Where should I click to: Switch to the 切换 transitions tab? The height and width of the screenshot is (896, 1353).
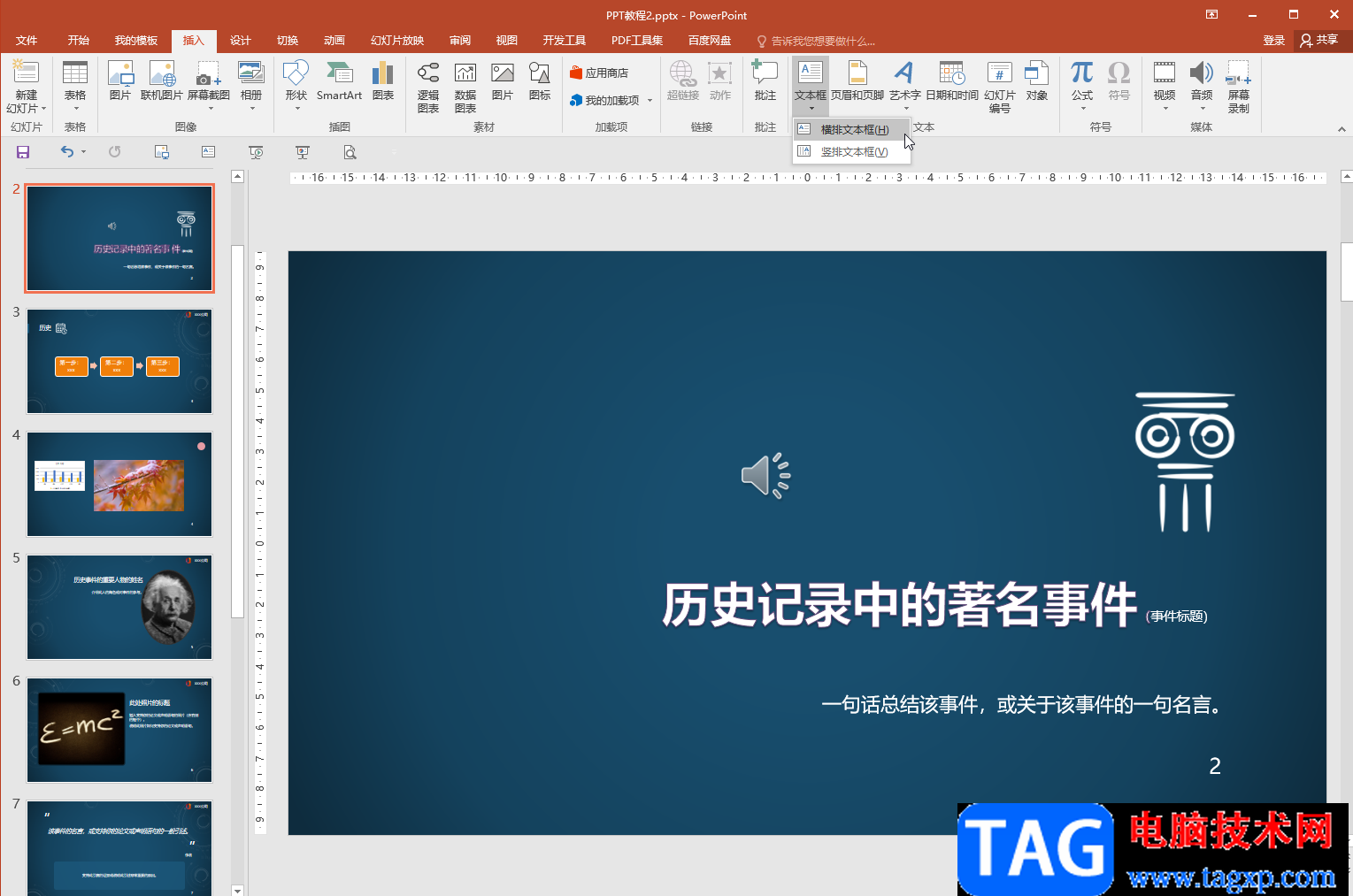point(288,41)
